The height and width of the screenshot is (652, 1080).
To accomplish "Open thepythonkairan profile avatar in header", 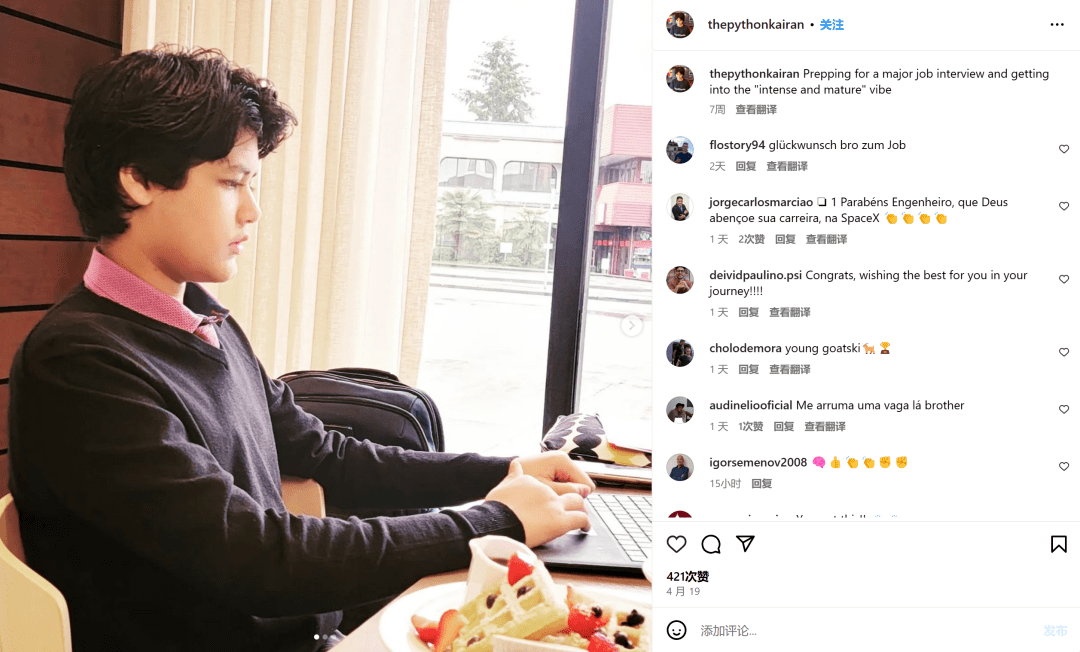I will (680, 24).
